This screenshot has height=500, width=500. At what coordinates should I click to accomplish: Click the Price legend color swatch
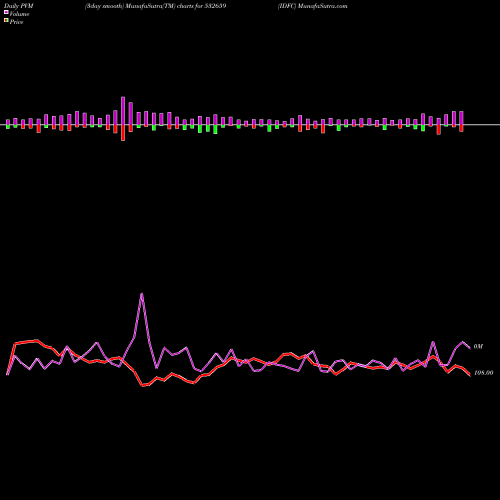point(6,21)
